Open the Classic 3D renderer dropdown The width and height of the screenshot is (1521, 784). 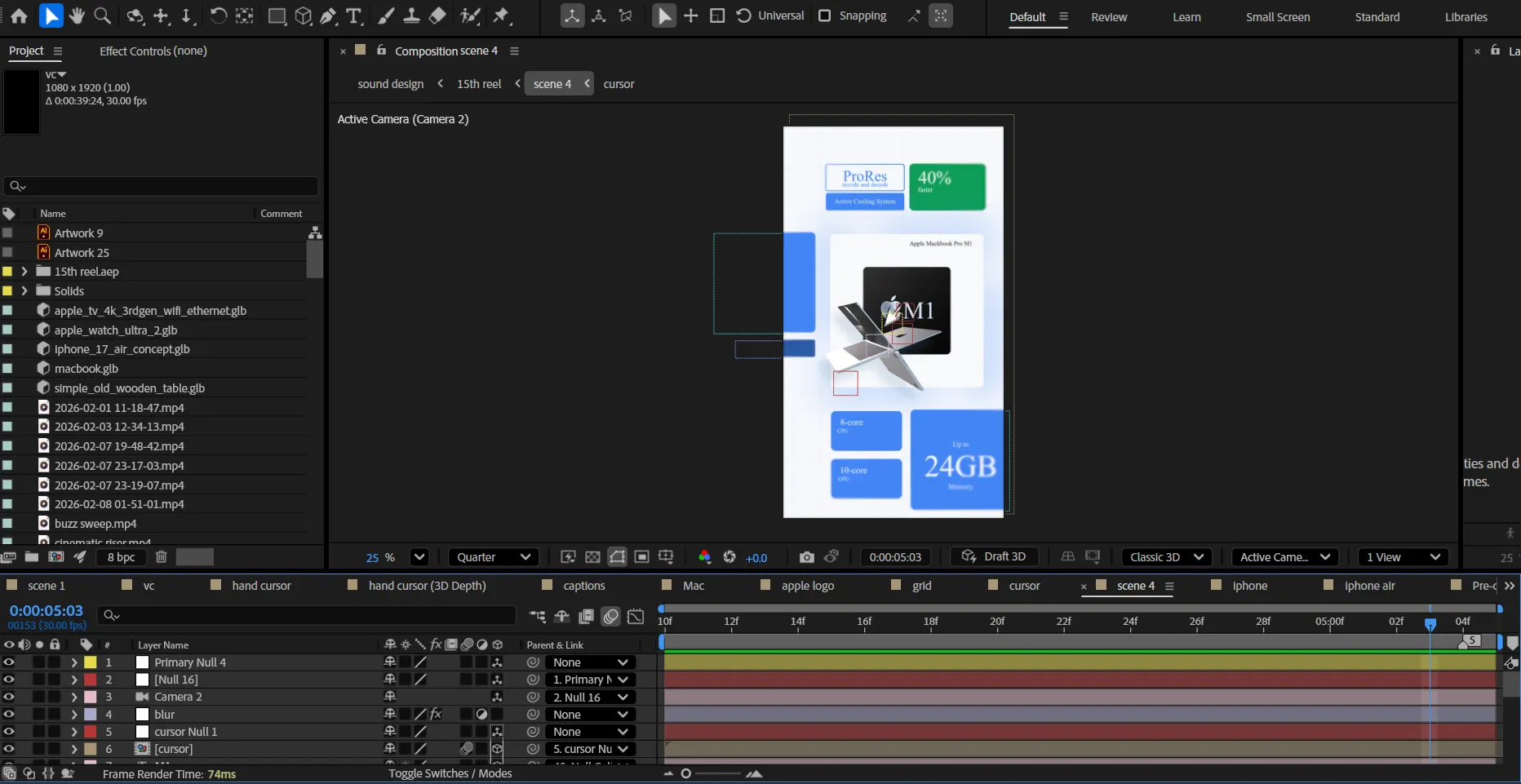click(1166, 557)
